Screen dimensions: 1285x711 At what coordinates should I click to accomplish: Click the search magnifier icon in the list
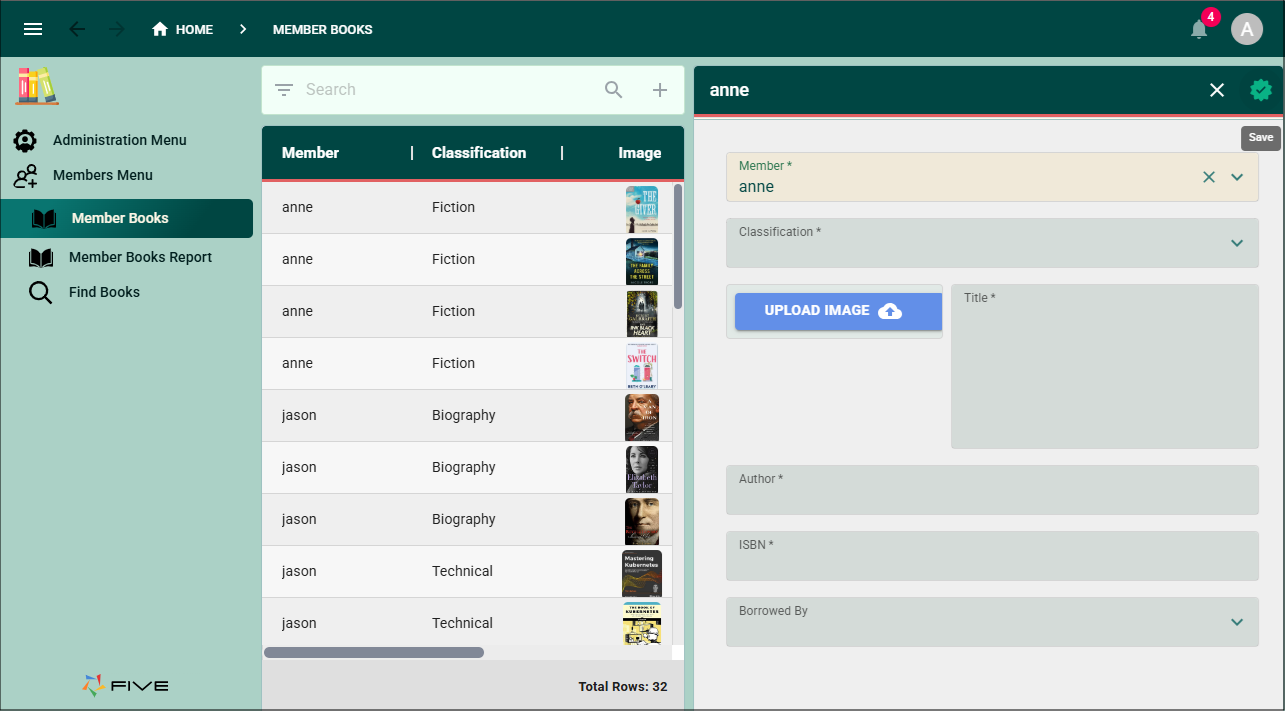point(614,90)
